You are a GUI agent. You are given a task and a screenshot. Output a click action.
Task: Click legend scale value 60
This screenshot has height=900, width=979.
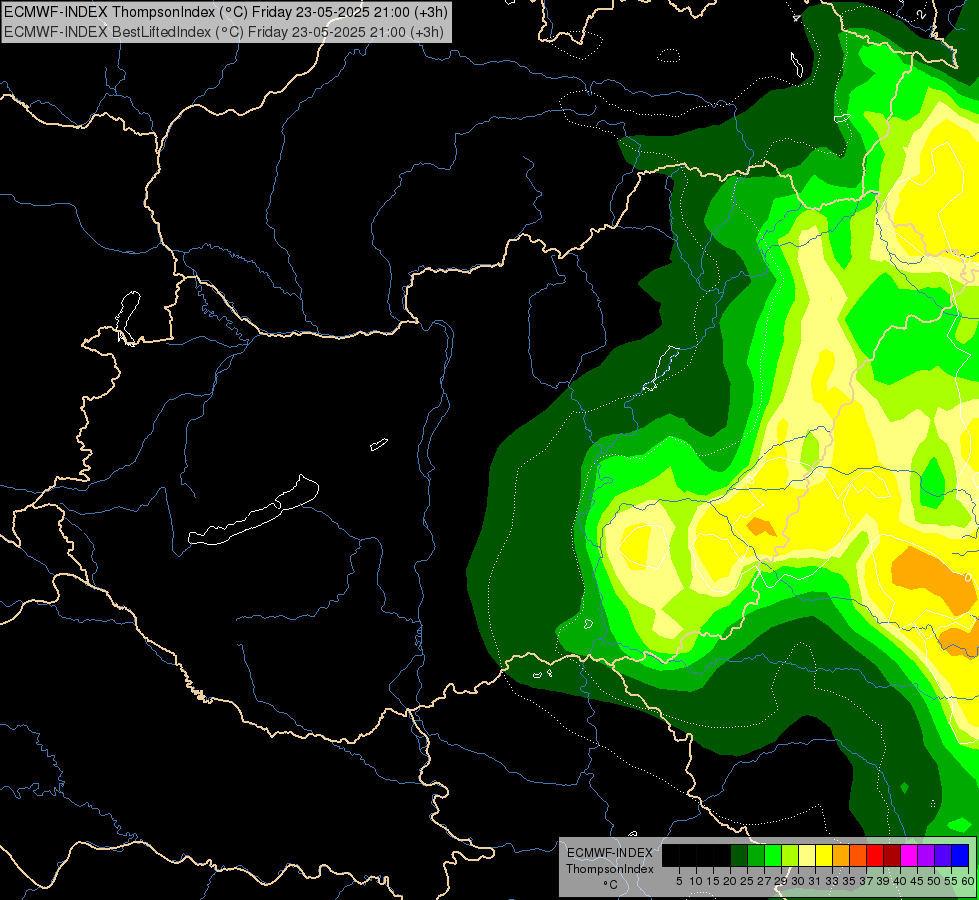click(x=968, y=881)
